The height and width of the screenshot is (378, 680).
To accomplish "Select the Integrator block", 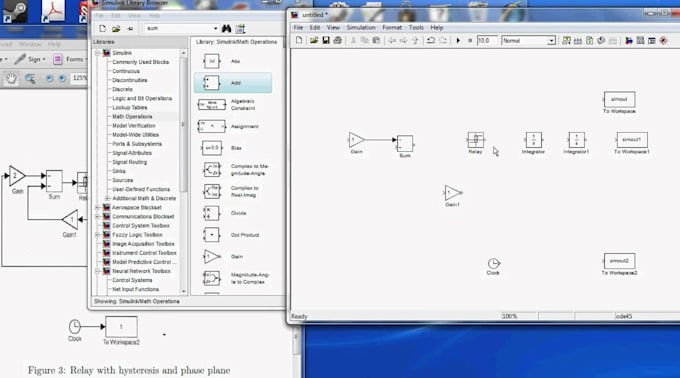I will pos(533,140).
